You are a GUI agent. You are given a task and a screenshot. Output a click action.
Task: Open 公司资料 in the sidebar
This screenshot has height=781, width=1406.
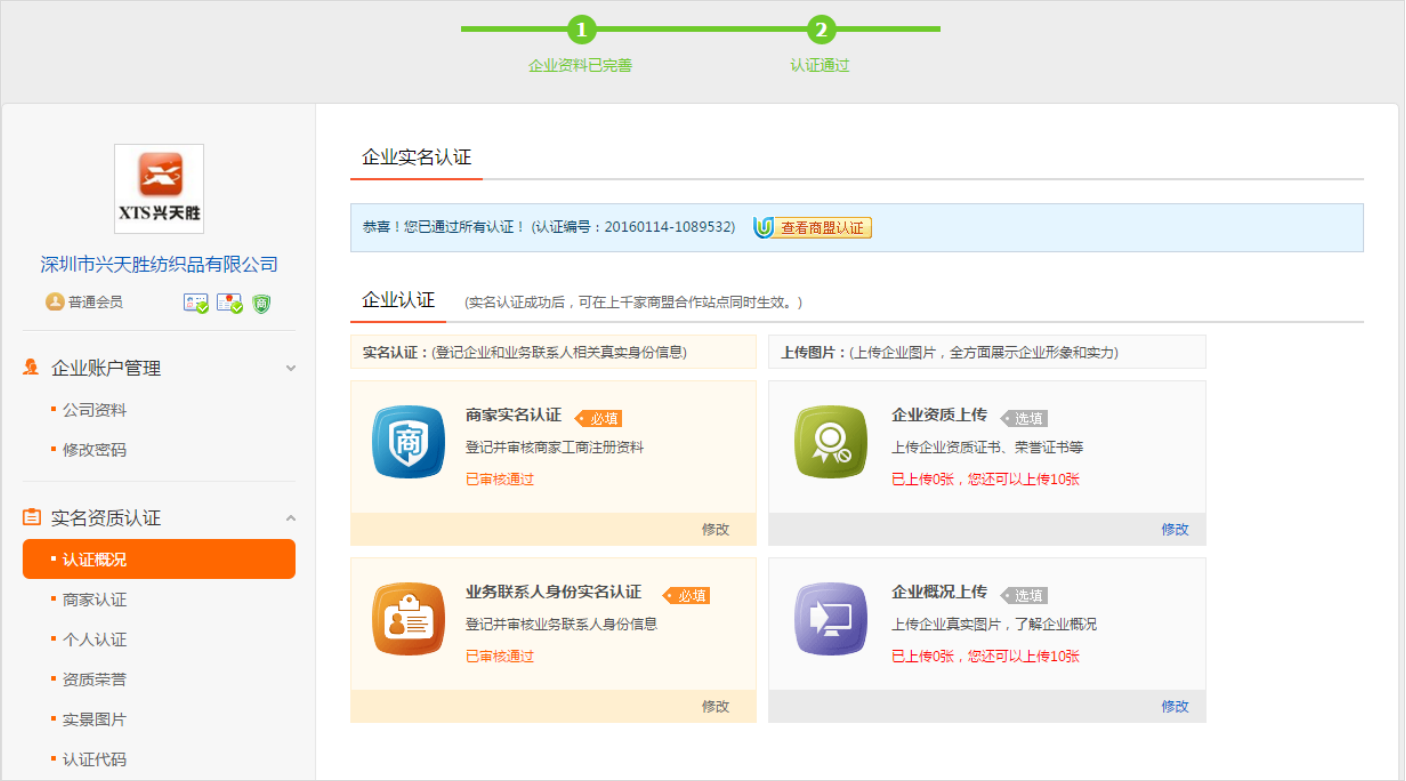pos(94,410)
